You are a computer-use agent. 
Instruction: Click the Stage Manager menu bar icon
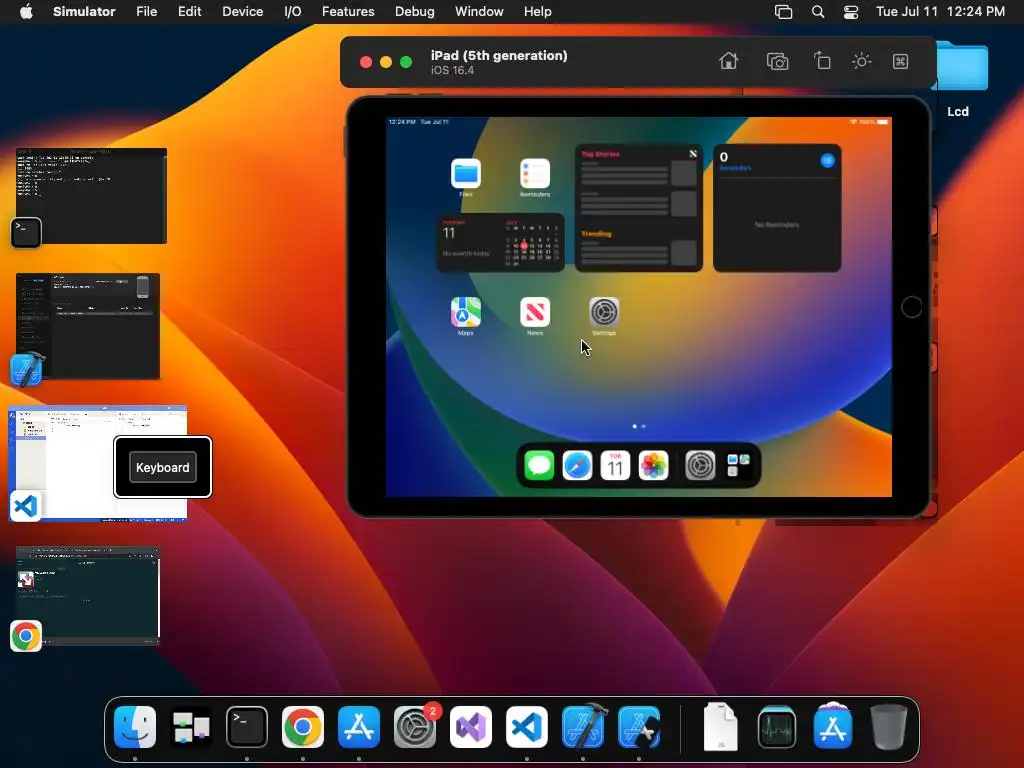(x=783, y=12)
